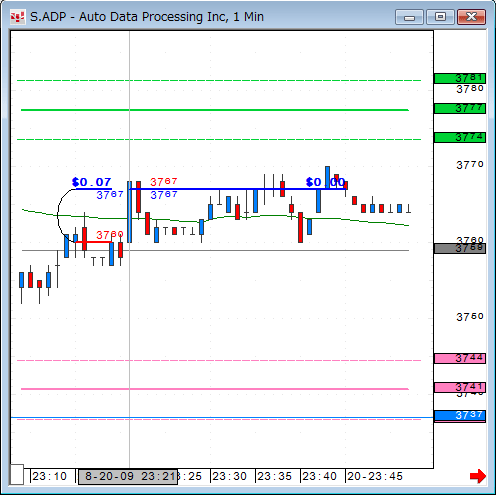Select the pink 3744 price marker
The height and width of the screenshot is (495, 496).
pos(460,358)
